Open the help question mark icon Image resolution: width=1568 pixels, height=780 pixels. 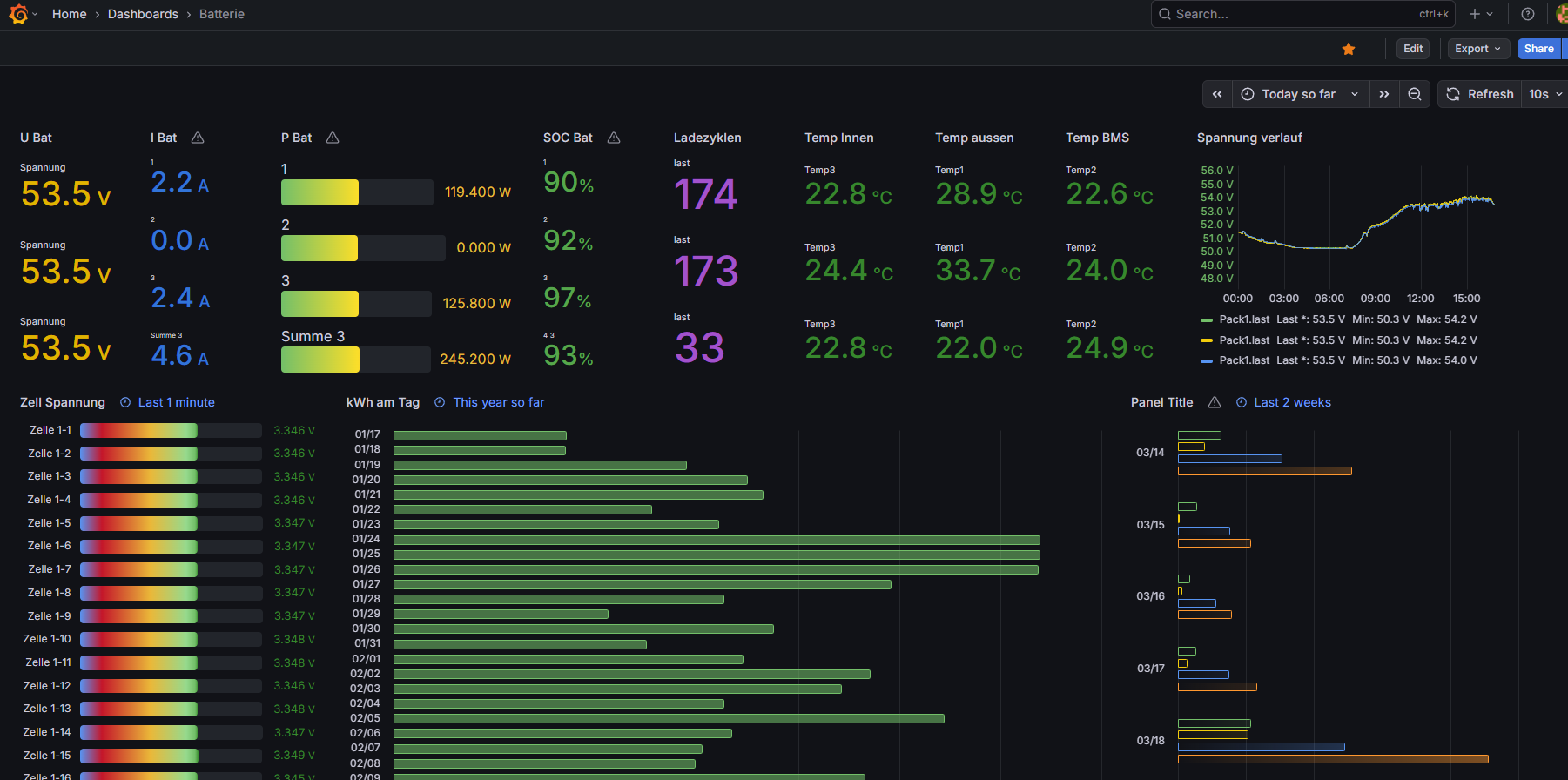1527,14
